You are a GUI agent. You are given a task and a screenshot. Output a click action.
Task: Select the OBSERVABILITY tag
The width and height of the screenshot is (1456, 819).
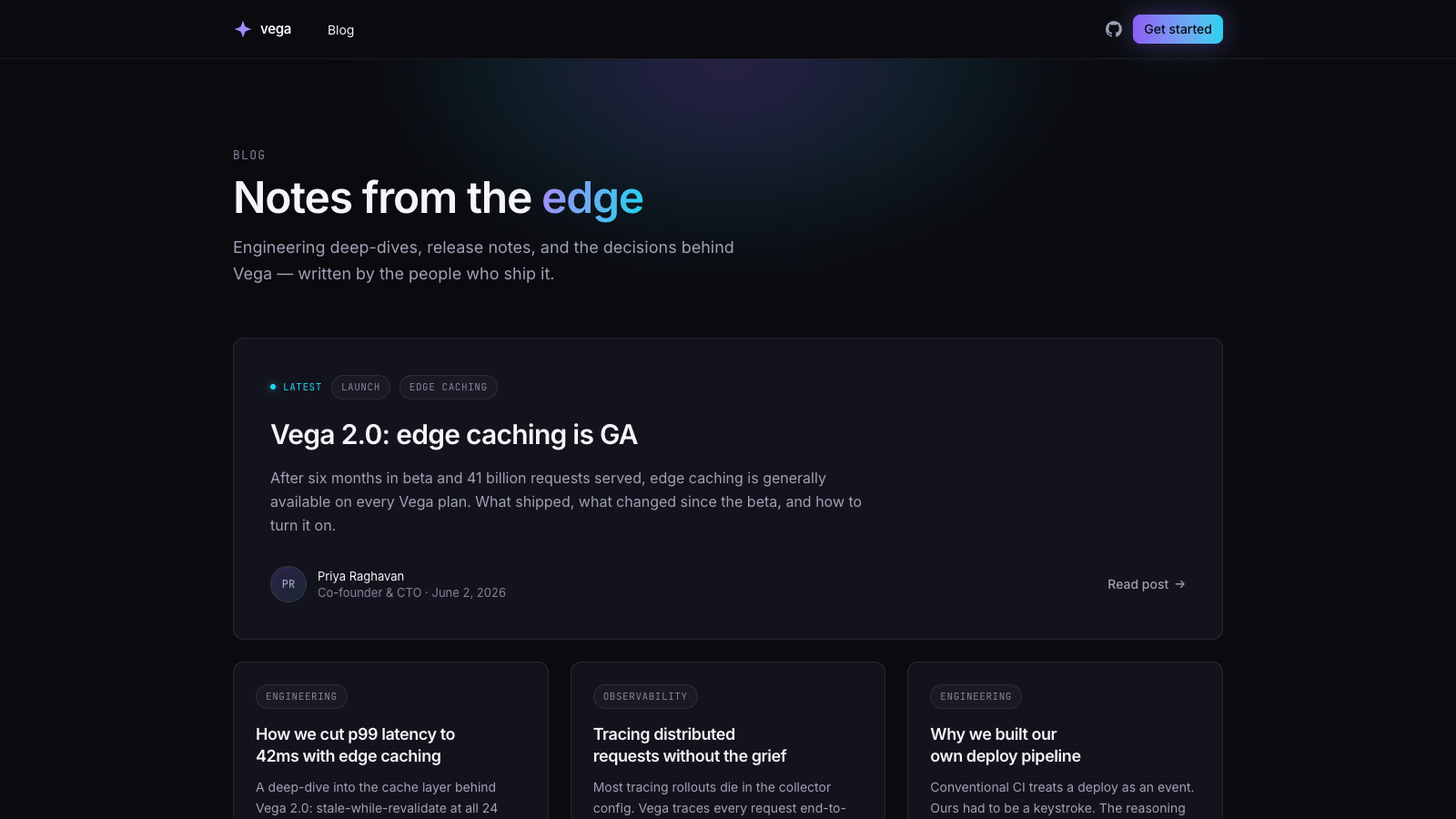point(645,696)
